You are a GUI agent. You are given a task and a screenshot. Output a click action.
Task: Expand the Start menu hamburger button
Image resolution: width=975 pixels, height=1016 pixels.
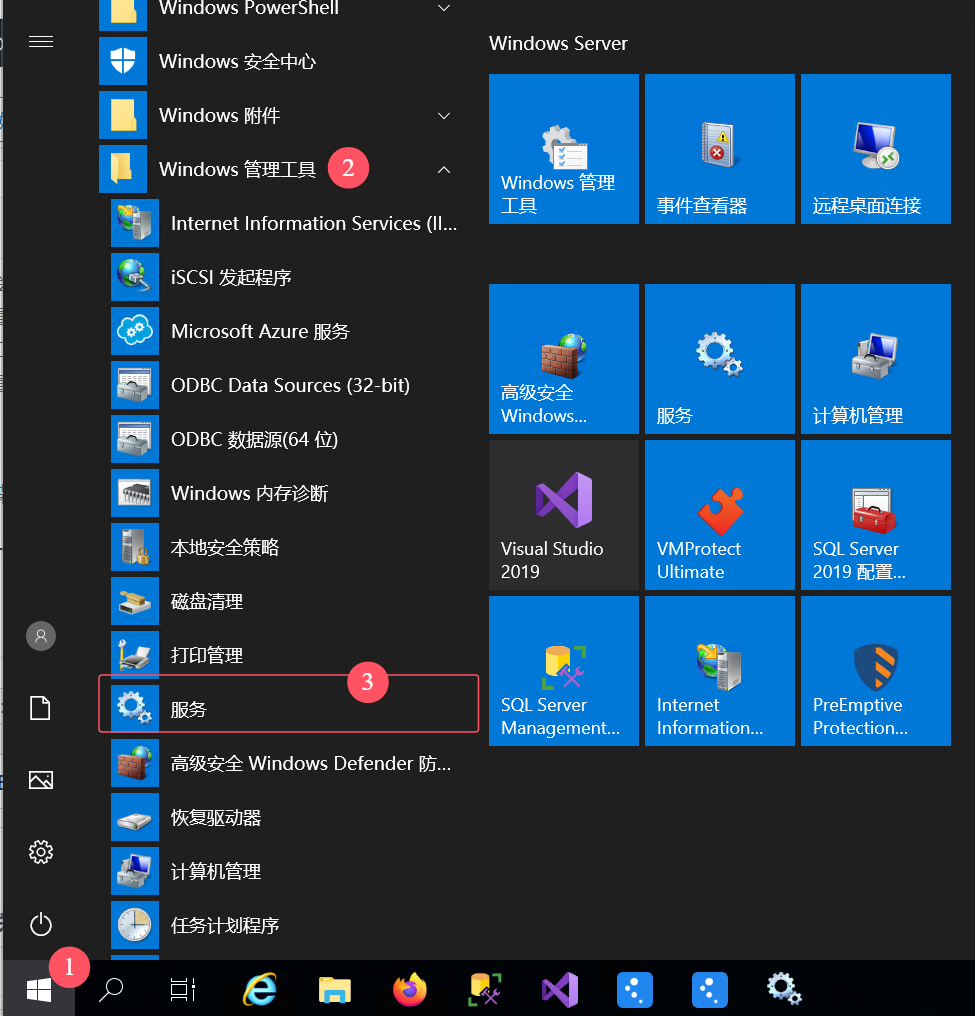41,42
